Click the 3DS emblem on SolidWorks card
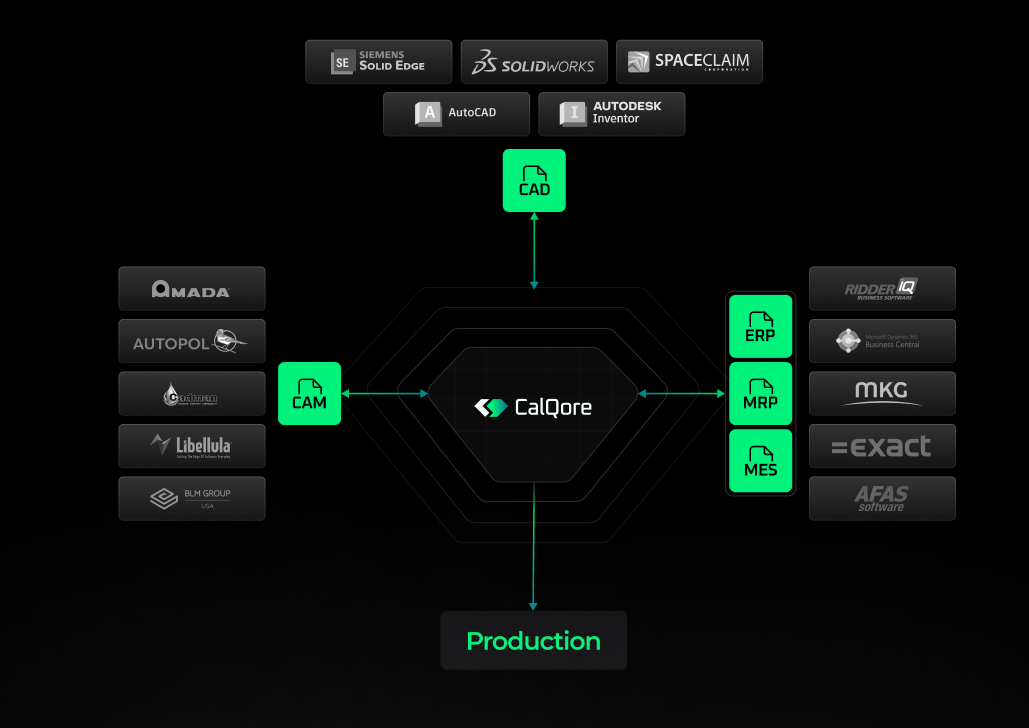Screen dimensions: 1029x728 (x=484, y=61)
